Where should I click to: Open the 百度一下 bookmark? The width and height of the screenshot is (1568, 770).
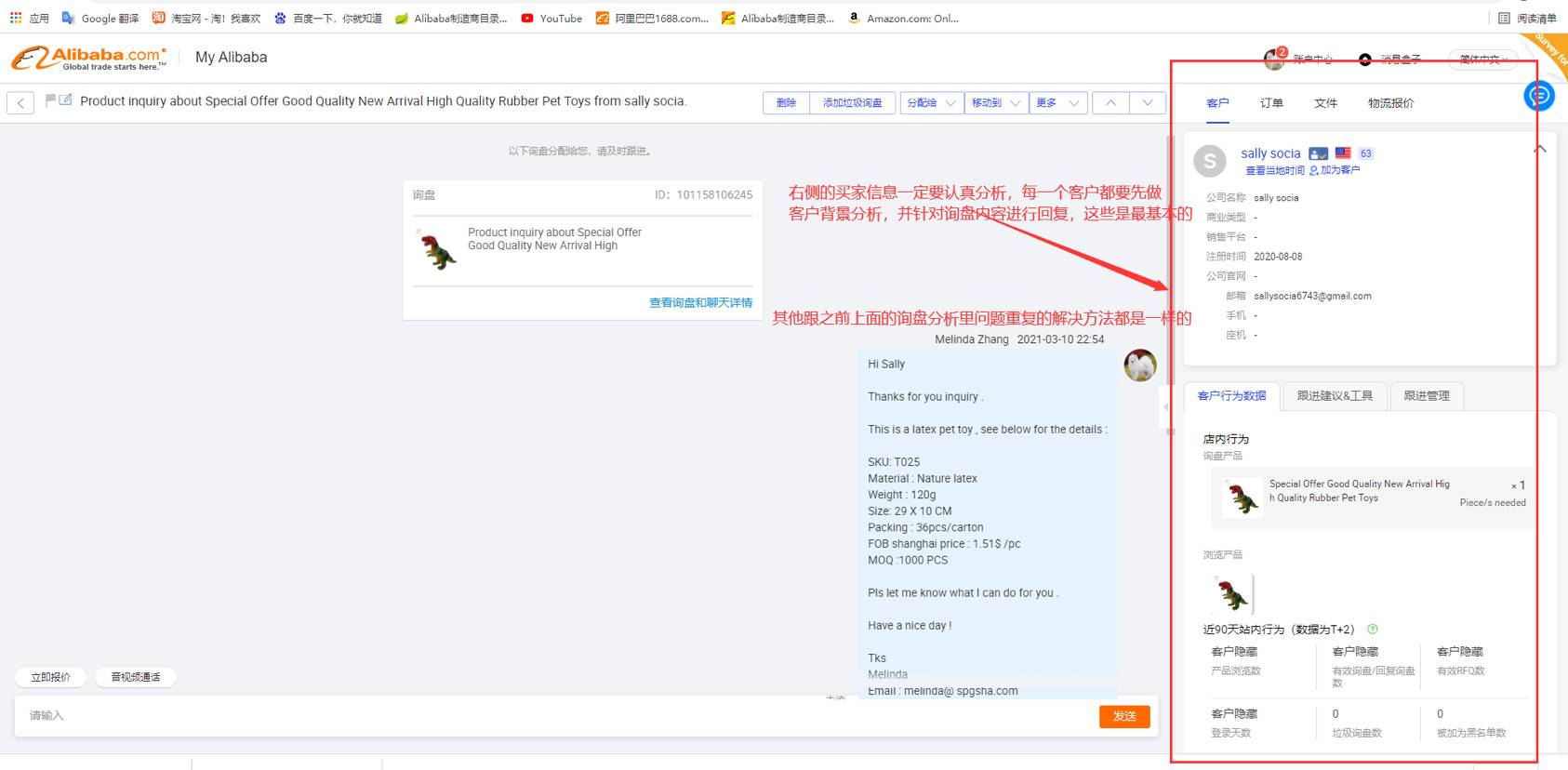click(x=327, y=18)
